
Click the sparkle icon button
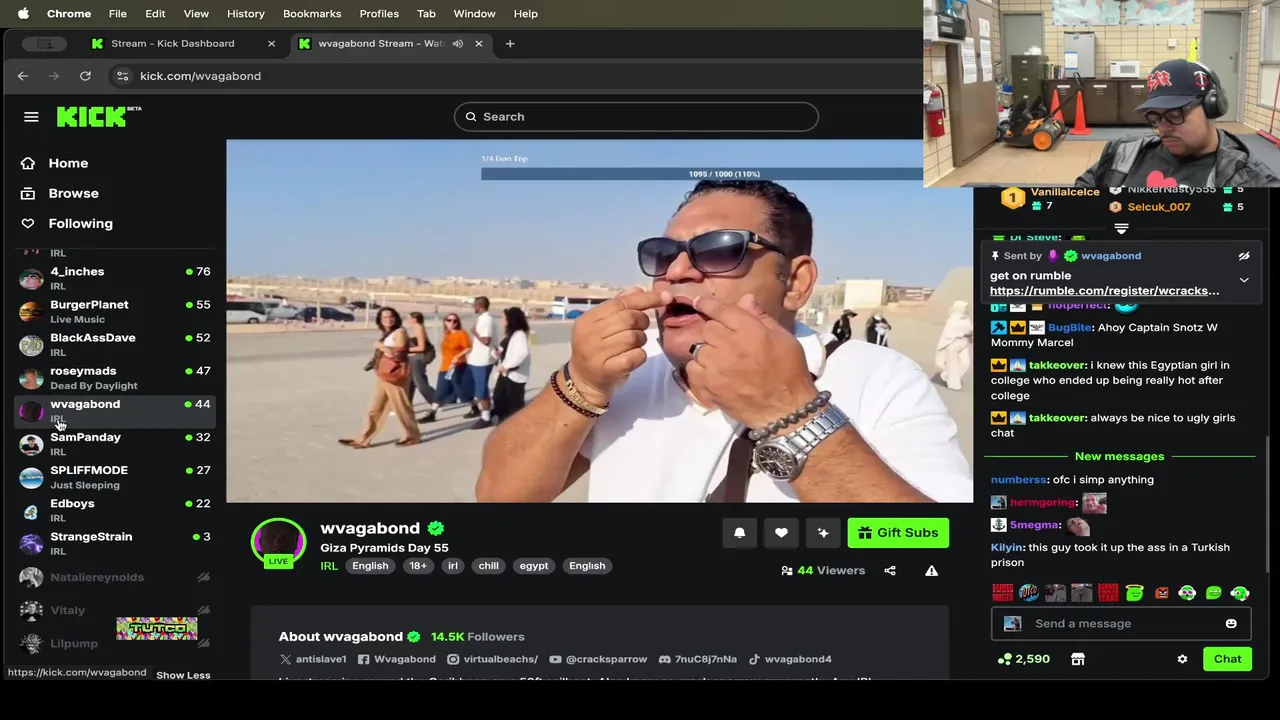[823, 533]
